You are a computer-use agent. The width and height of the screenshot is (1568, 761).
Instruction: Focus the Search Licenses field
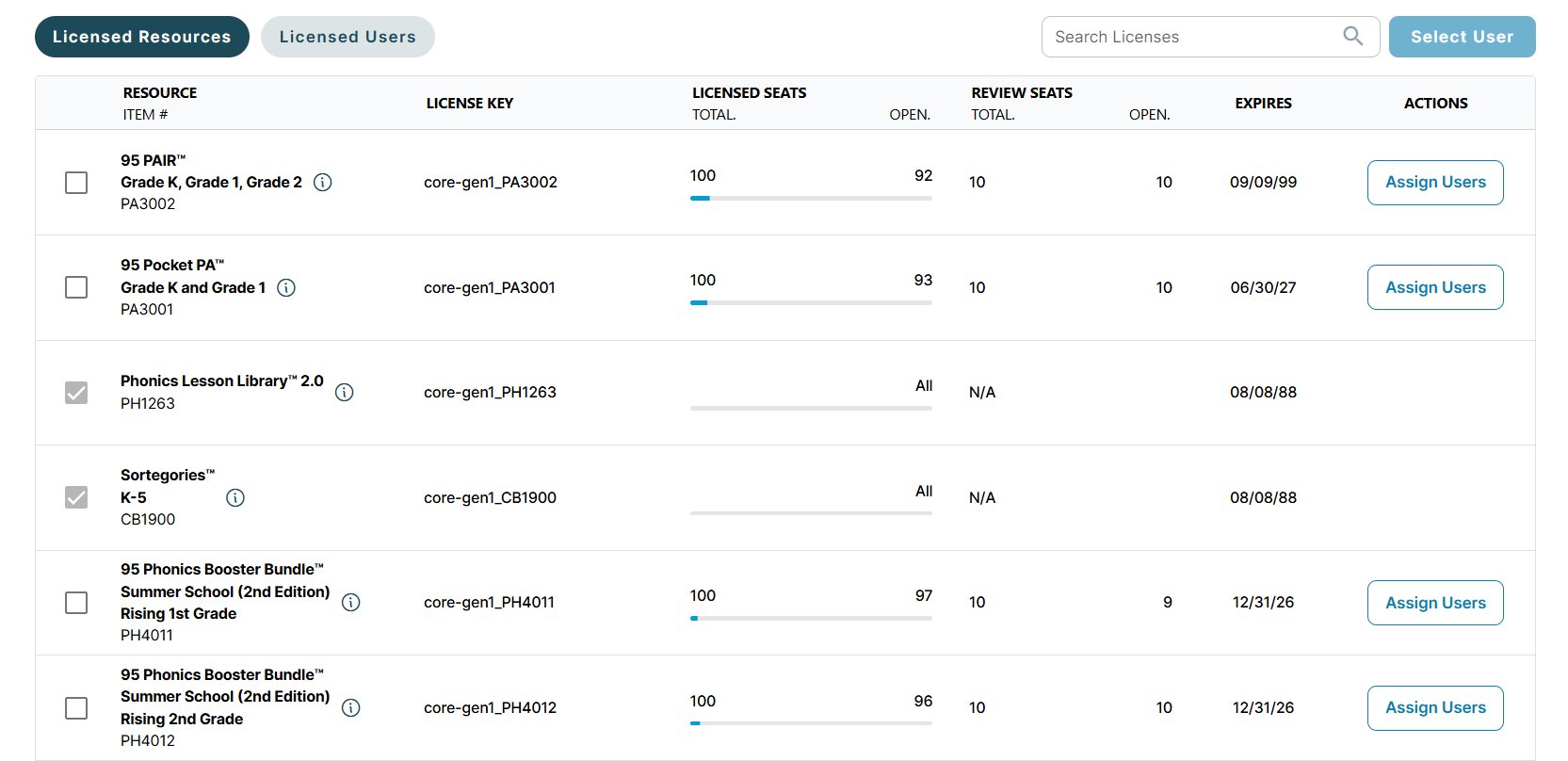[1211, 37]
